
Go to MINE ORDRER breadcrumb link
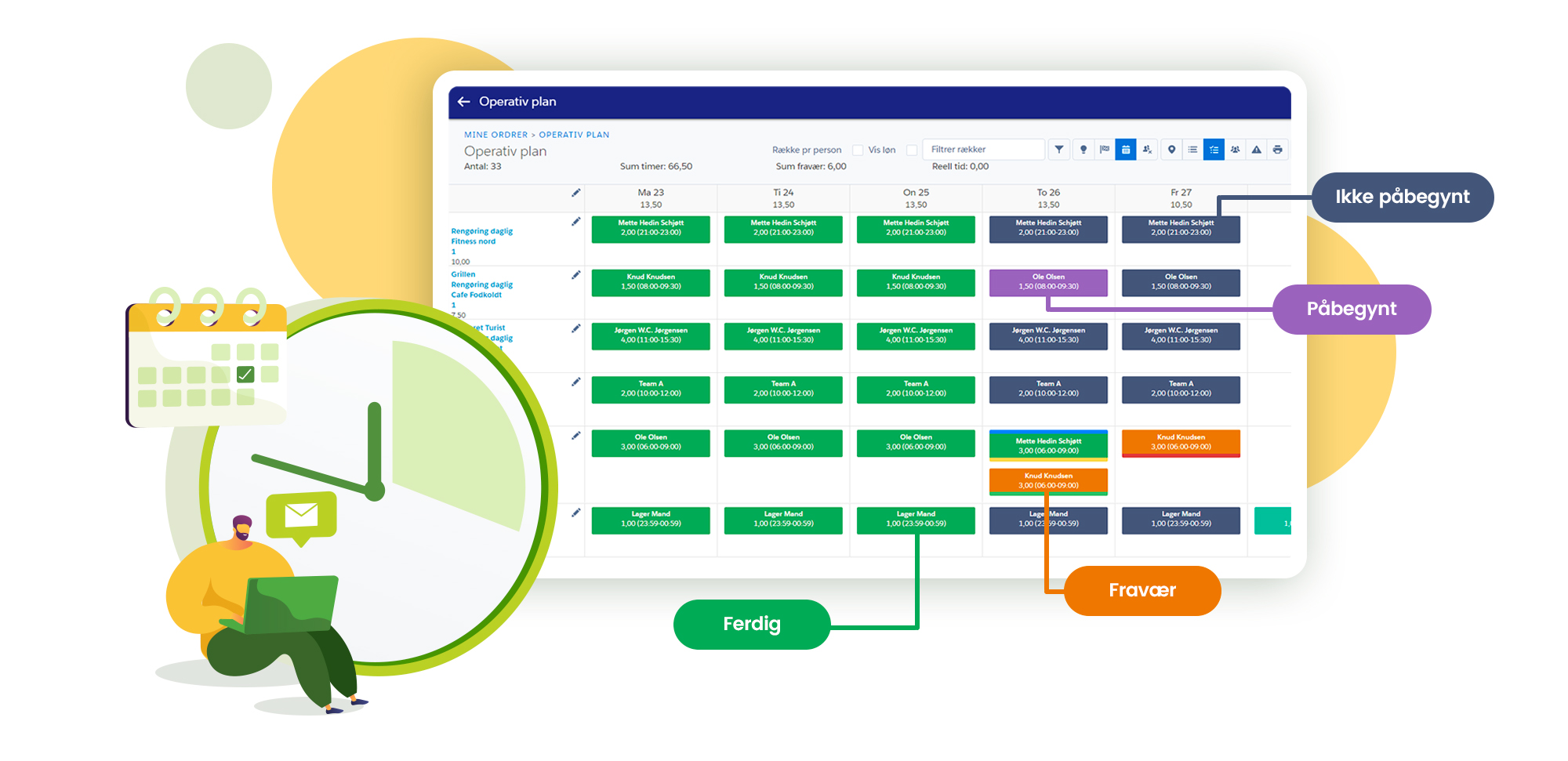[x=495, y=135]
